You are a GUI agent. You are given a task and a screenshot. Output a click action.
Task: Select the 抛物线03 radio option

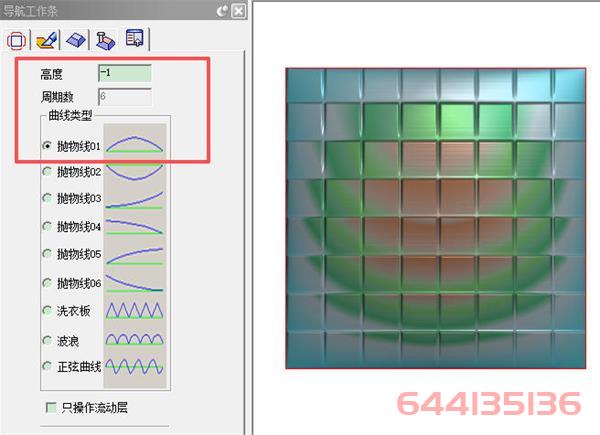[47, 198]
